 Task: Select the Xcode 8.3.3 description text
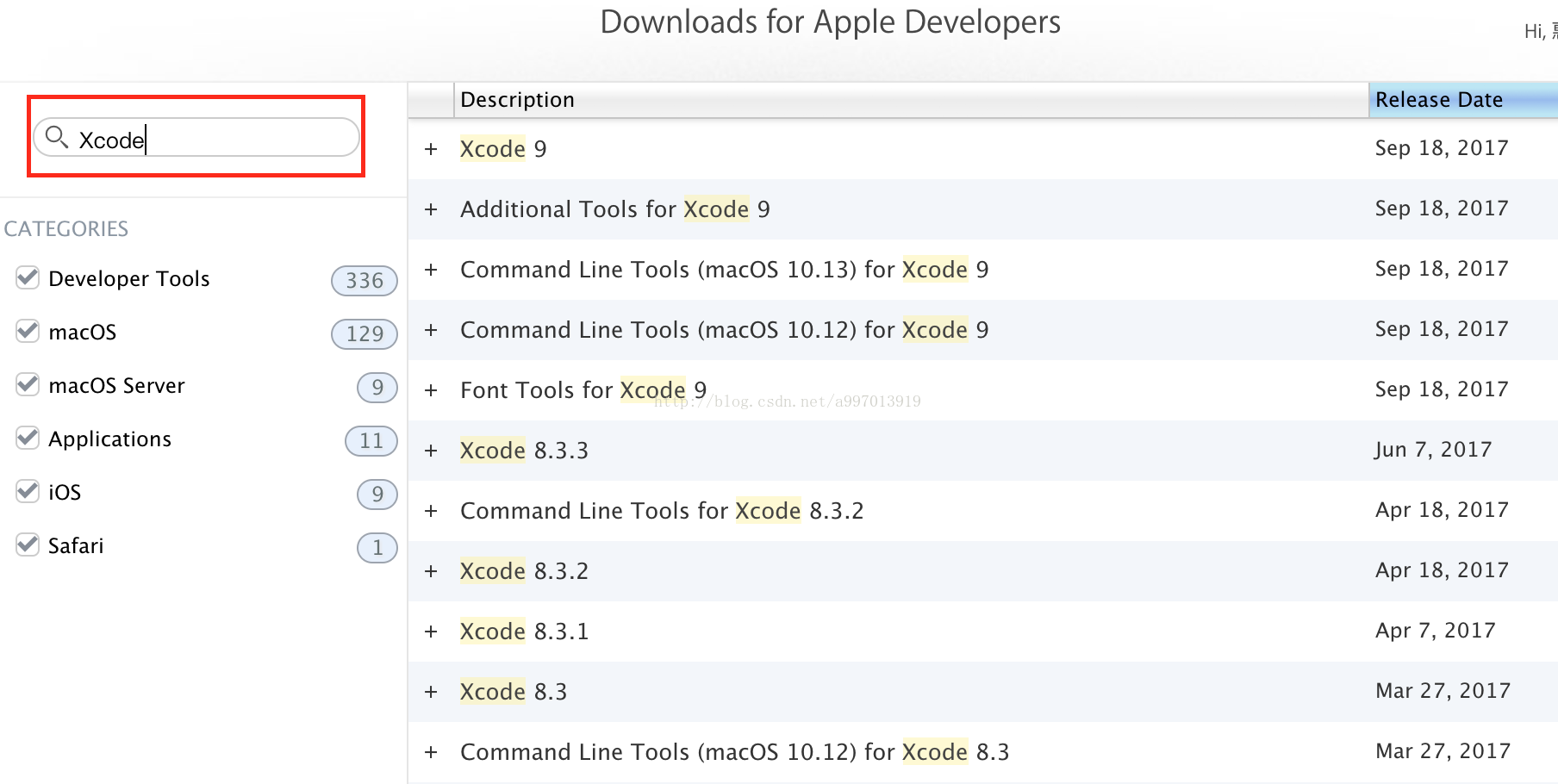tap(524, 451)
